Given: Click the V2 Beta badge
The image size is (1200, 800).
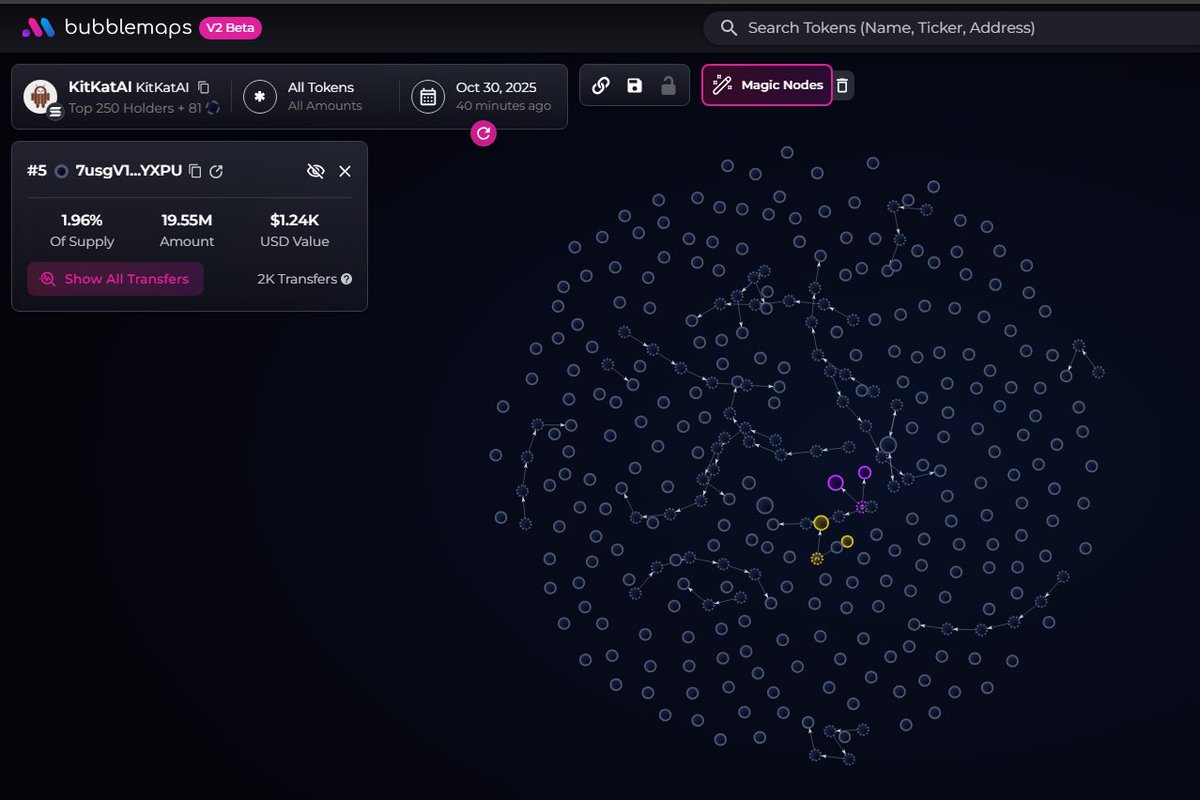Looking at the screenshot, I should coord(230,28).
